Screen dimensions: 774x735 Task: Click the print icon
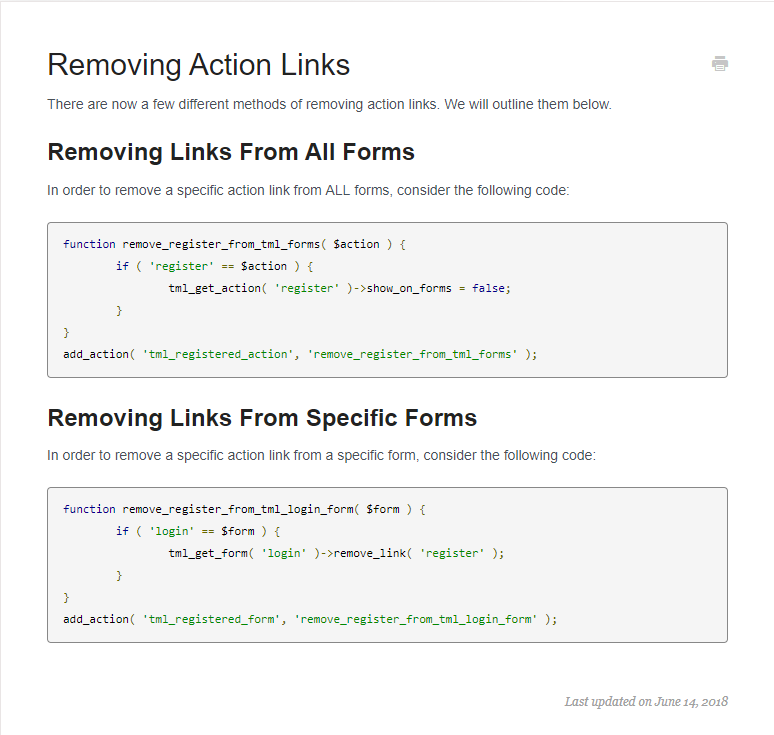(720, 64)
